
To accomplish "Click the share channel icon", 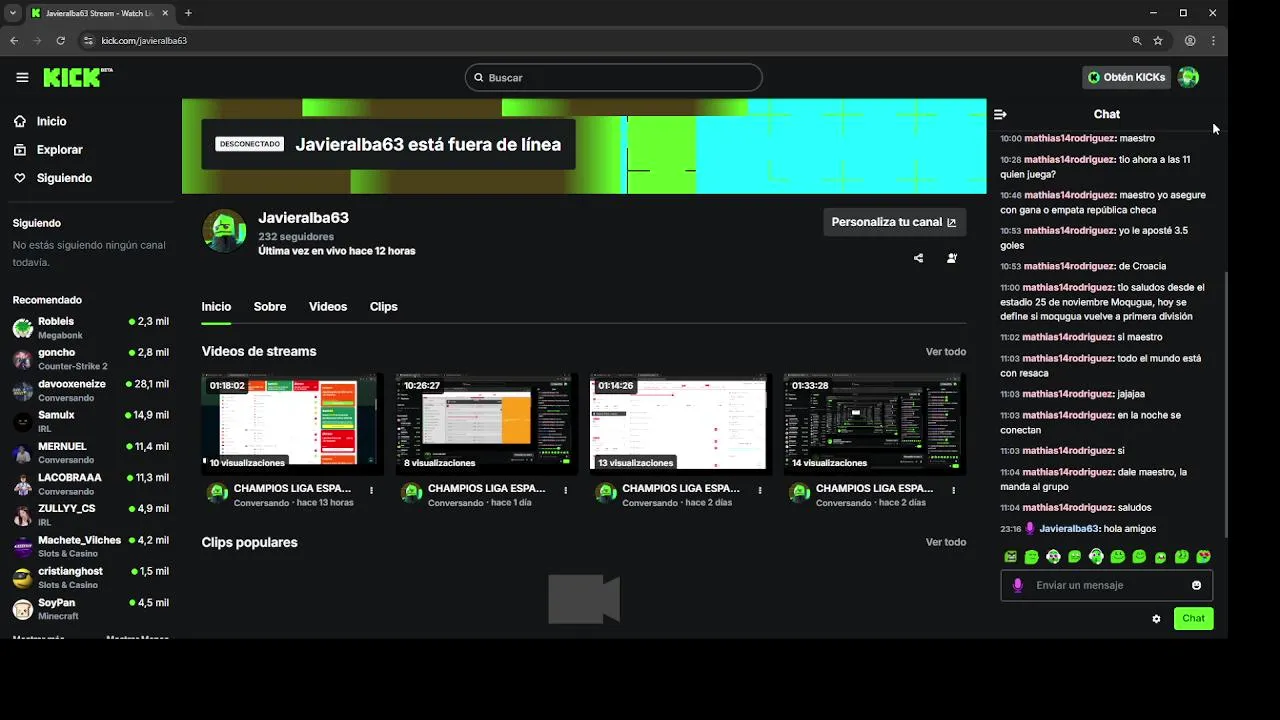I will [x=918, y=258].
